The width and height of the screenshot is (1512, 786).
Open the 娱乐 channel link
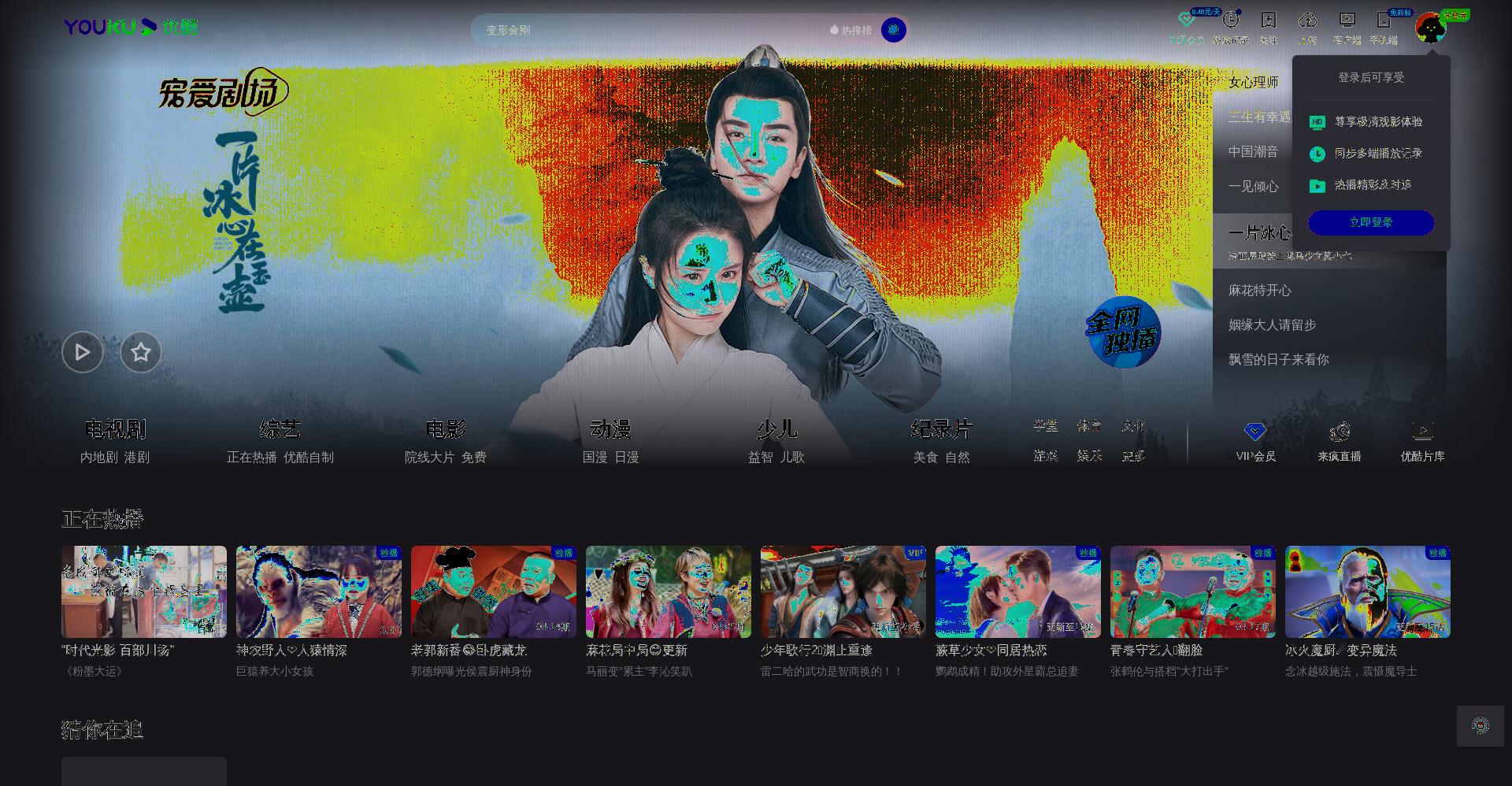[x=1089, y=455]
